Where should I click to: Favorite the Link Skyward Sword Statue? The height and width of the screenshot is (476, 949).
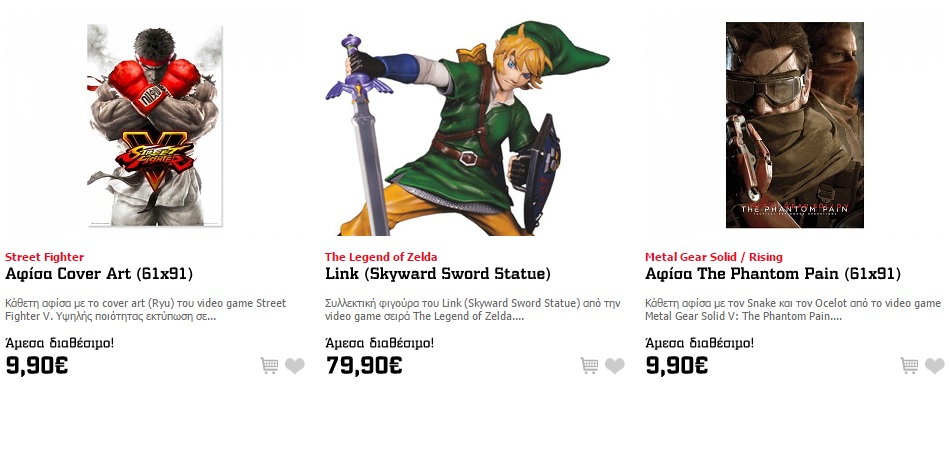click(x=615, y=366)
